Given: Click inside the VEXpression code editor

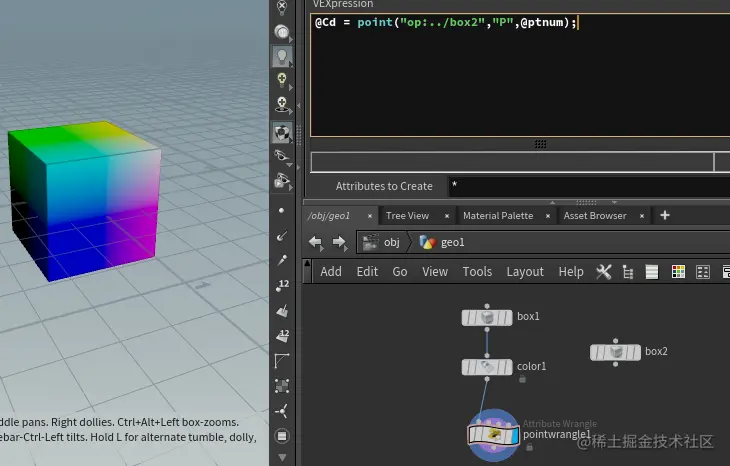Looking at the screenshot, I should 520,74.
